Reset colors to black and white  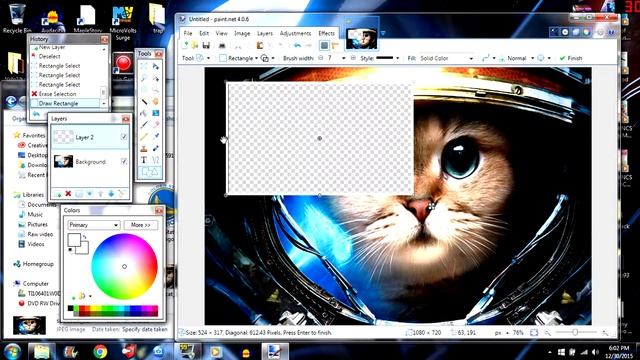click(71, 250)
